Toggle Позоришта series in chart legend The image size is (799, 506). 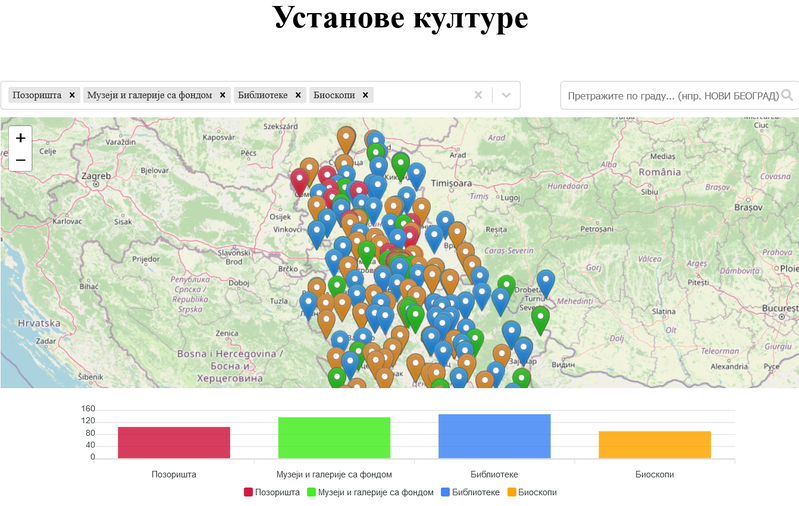pos(272,492)
